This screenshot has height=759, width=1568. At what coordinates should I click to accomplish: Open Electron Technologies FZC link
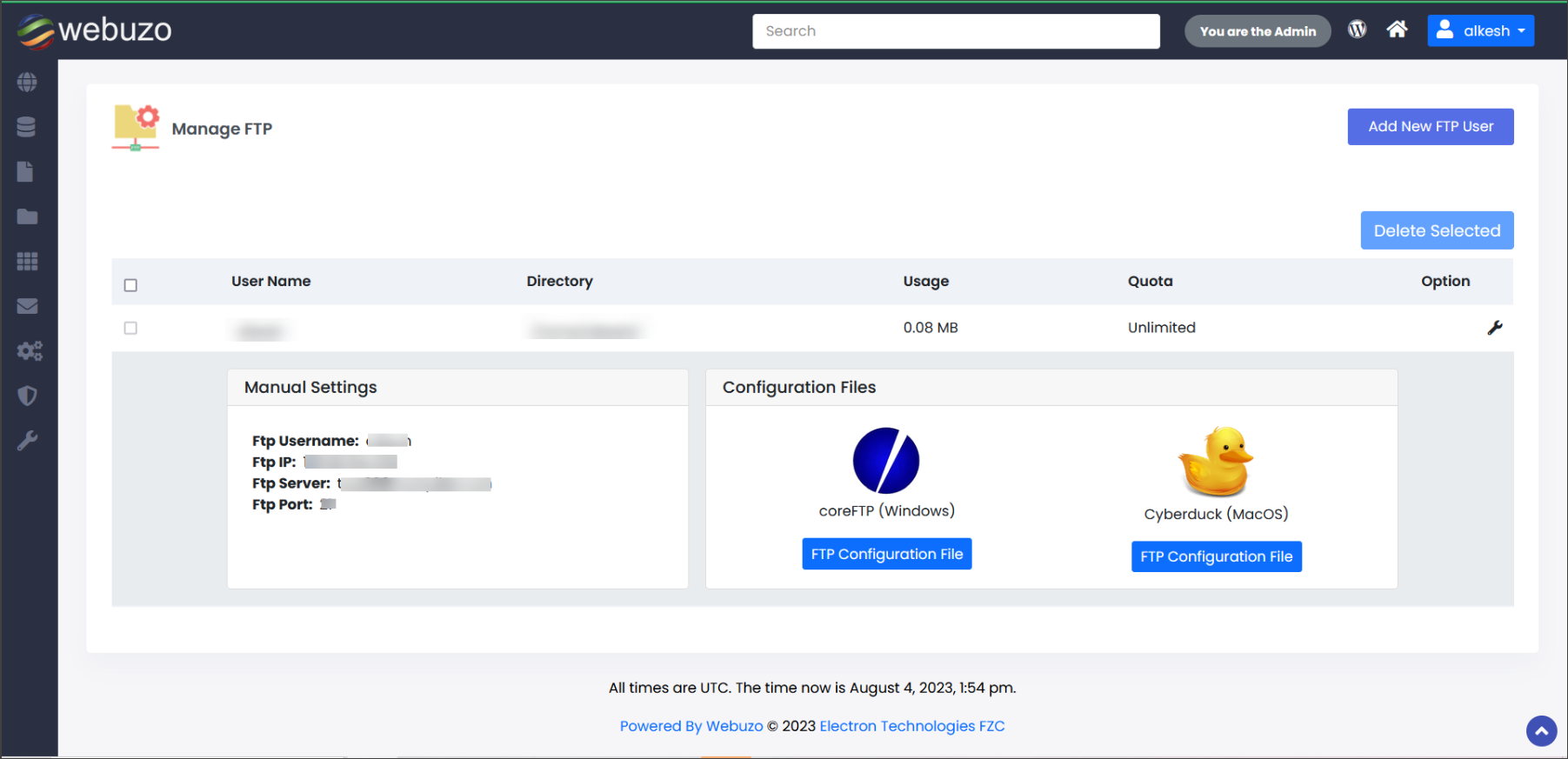click(911, 726)
